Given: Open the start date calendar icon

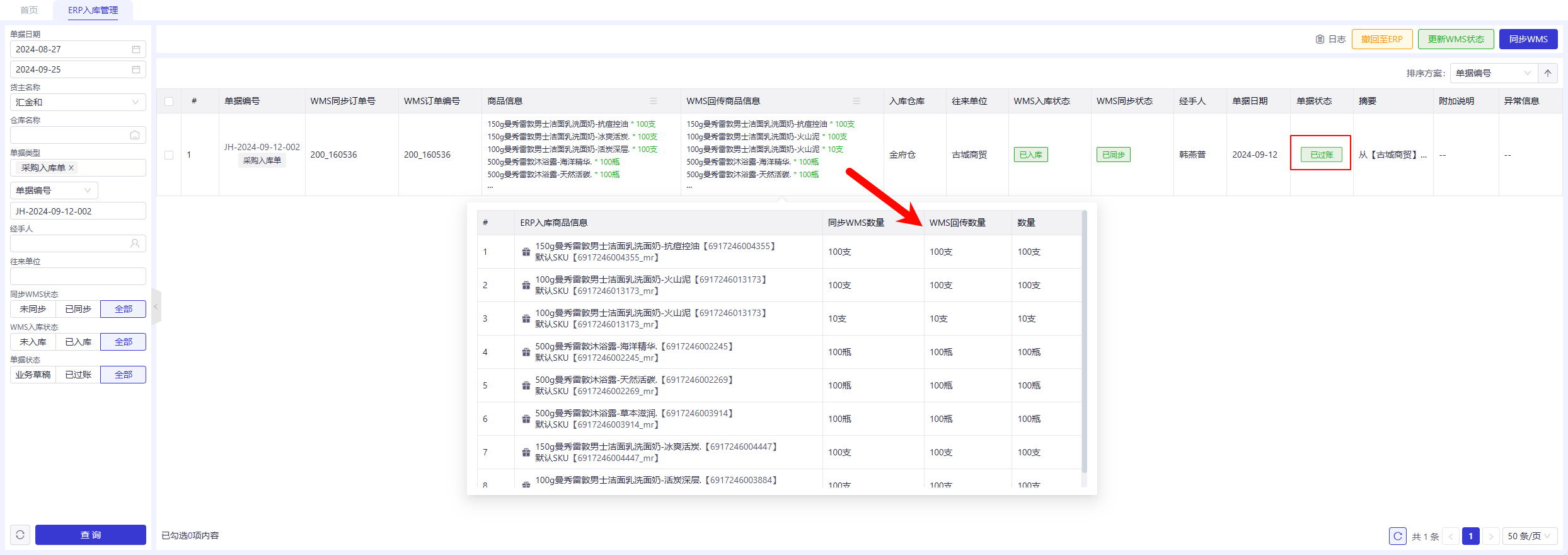Looking at the screenshot, I should point(136,49).
